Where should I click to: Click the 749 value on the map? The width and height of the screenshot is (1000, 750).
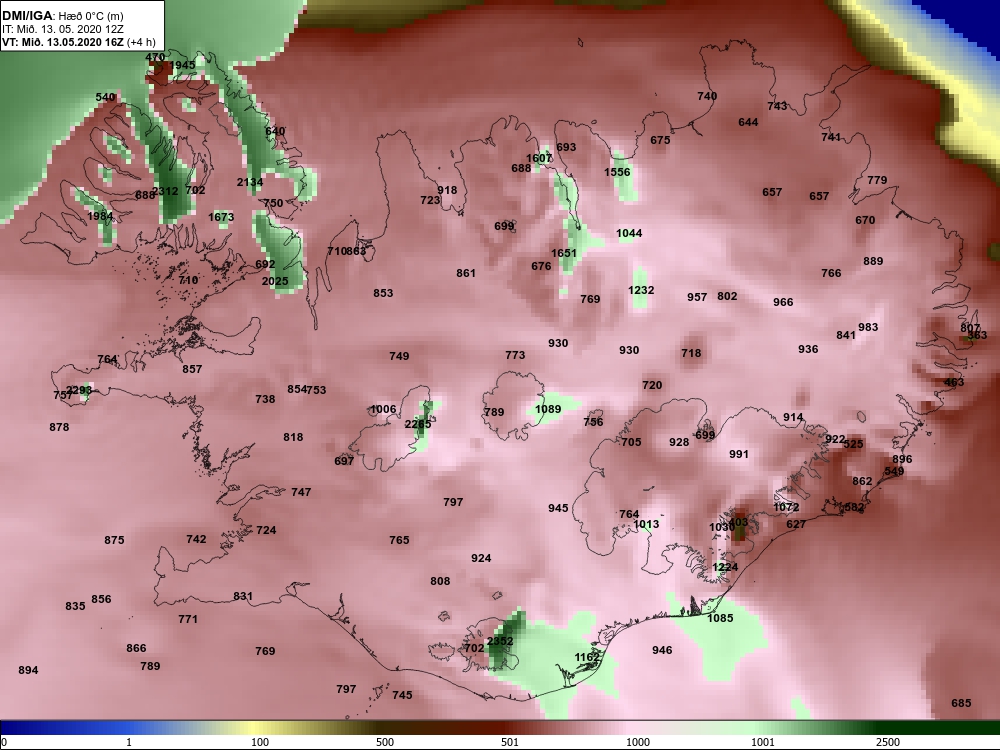pyautogui.click(x=399, y=357)
